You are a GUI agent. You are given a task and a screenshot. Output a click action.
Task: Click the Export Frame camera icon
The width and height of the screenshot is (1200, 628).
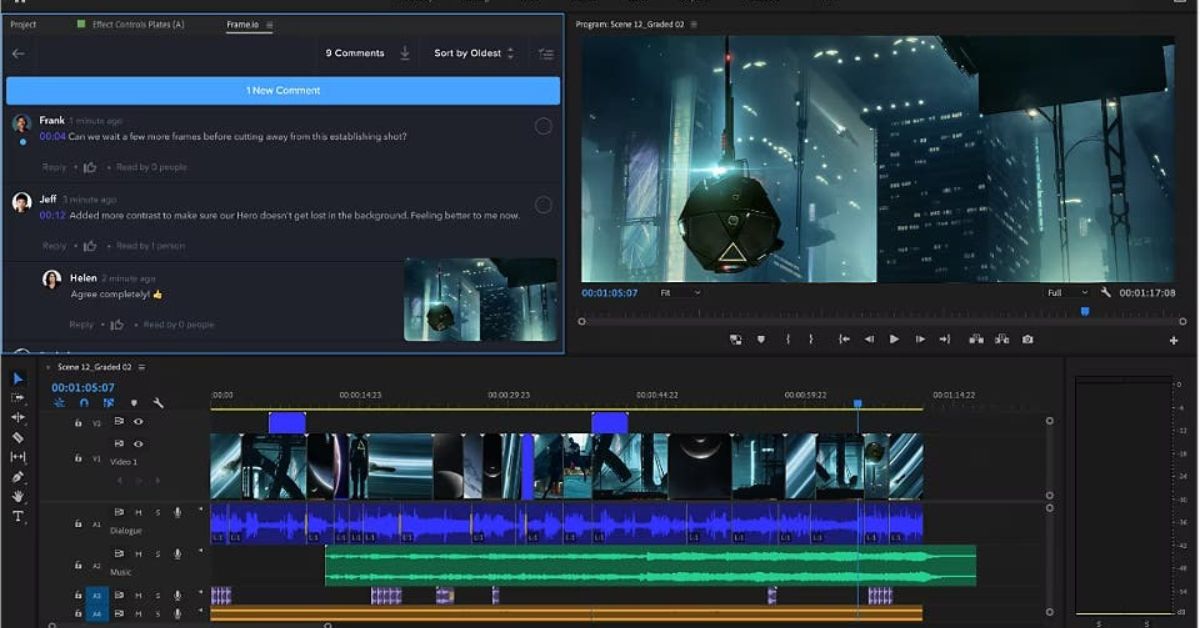[1027, 340]
